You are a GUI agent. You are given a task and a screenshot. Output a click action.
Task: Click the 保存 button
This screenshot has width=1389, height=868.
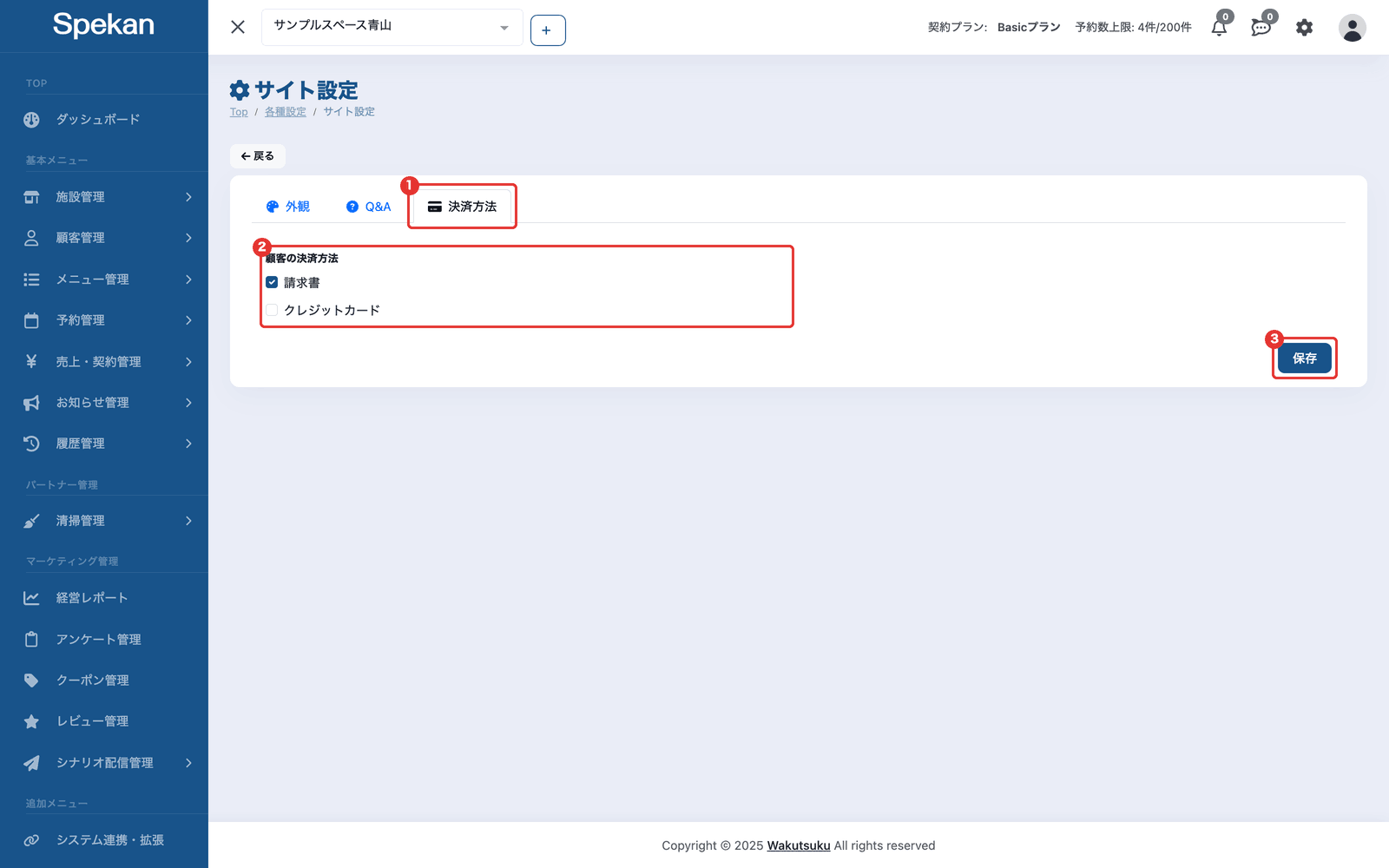(x=1304, y=358)
